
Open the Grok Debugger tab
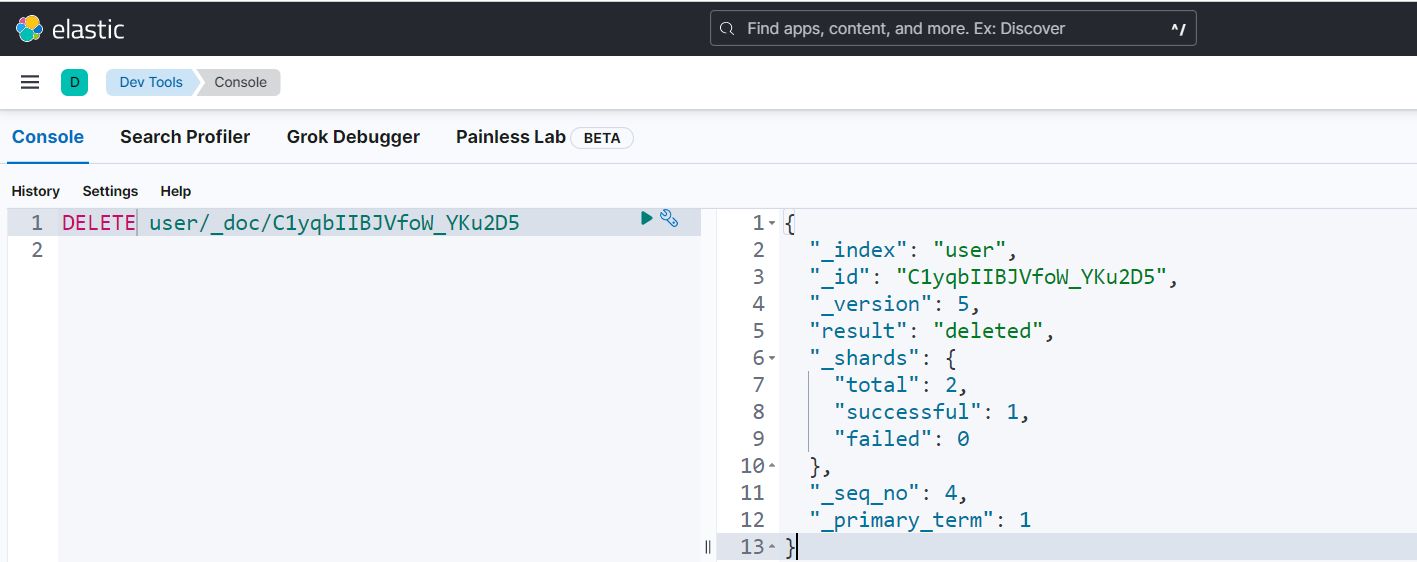(353, 137)
